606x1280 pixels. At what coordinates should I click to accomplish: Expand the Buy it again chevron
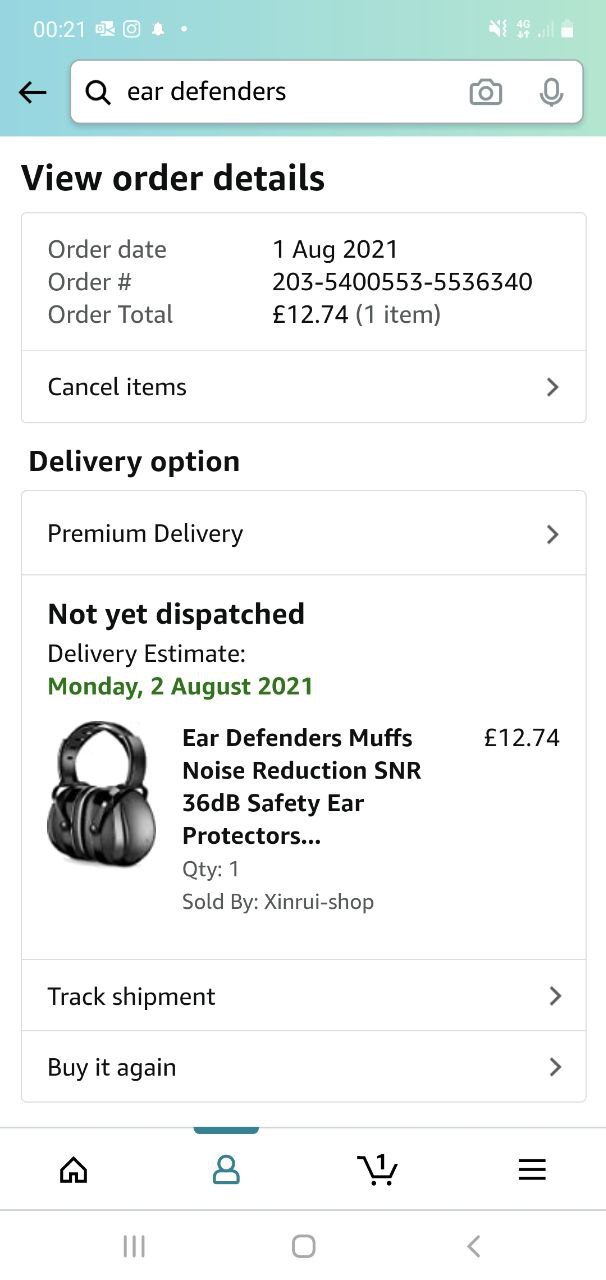[555, 1067]
